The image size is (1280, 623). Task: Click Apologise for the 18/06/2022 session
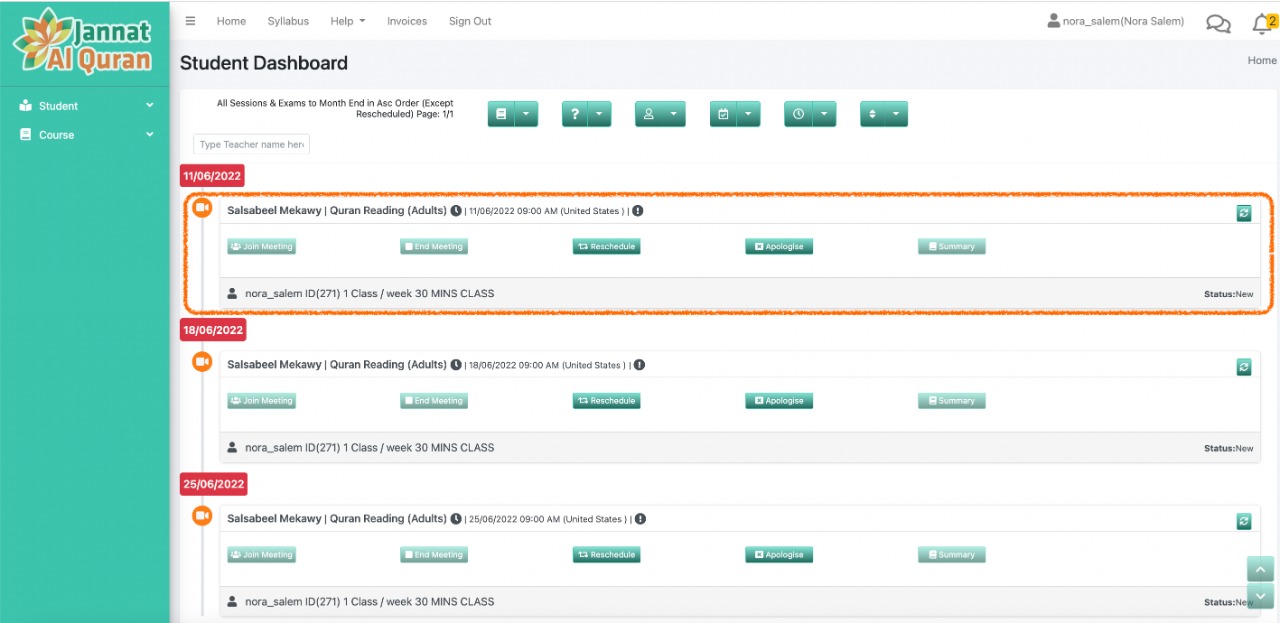(x=779, y=401)
